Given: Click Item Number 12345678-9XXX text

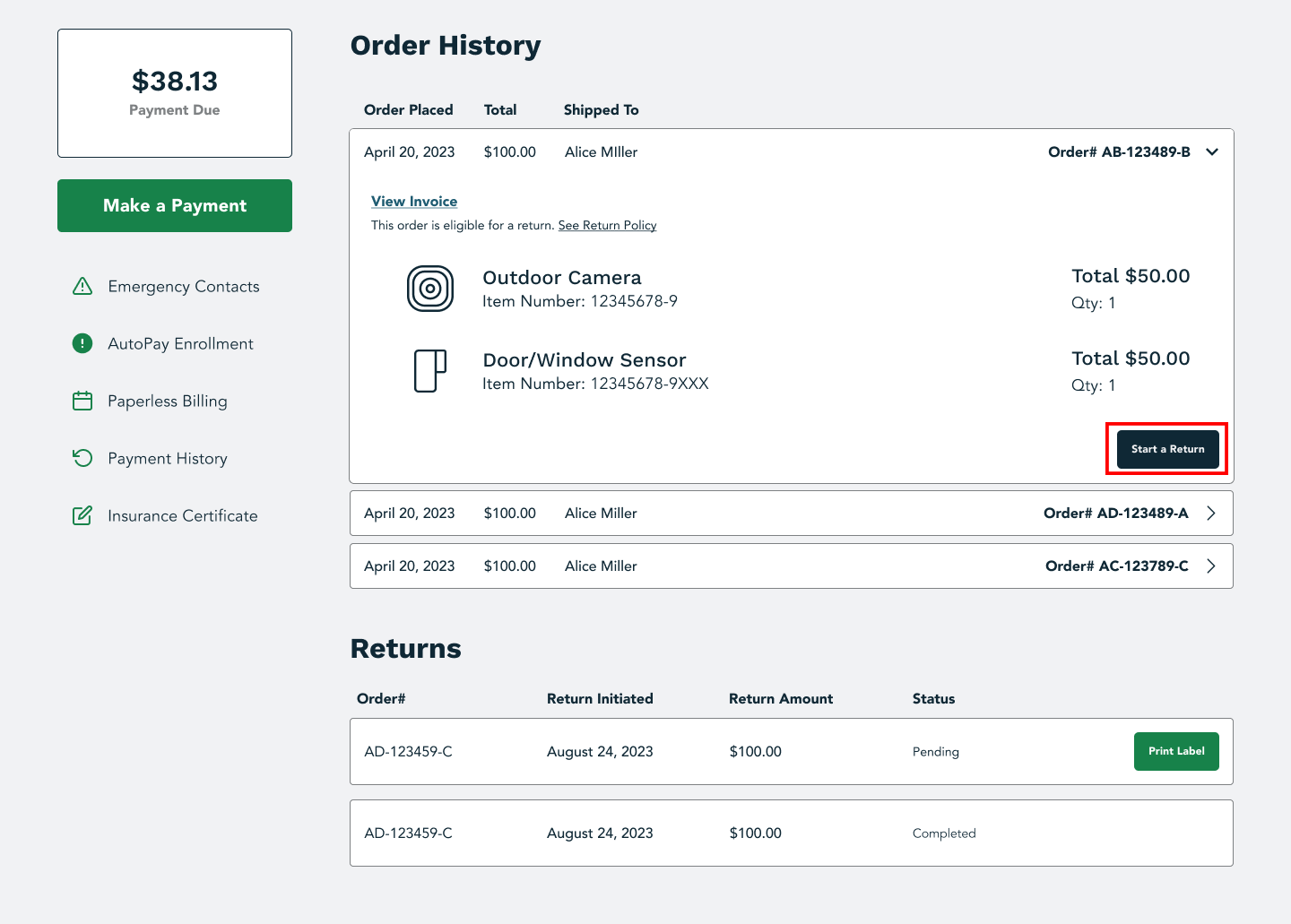Looking at the screenshot, I should [595, 384].
